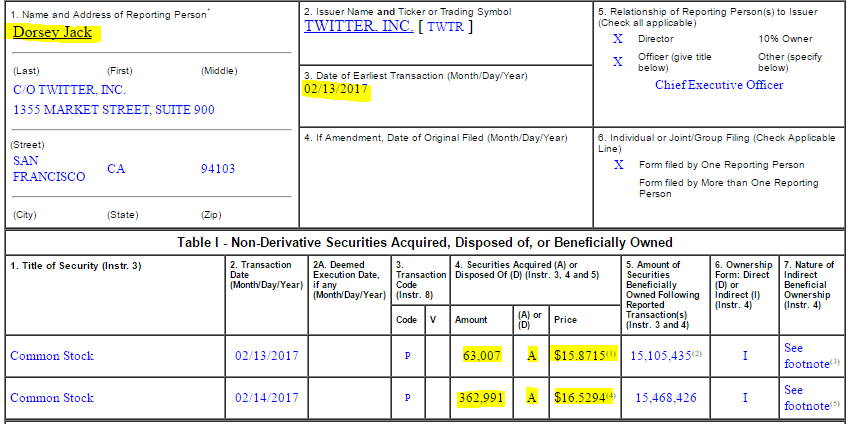Click the Table I heading

point(425,242)
